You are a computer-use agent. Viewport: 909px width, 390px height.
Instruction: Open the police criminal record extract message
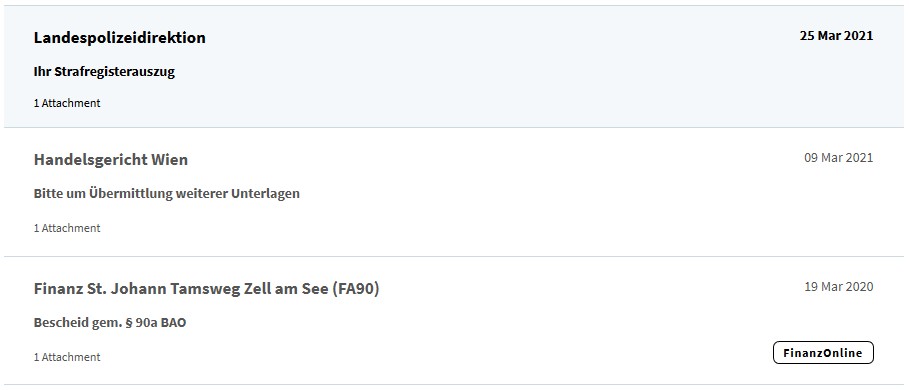(x=454, y=67)
